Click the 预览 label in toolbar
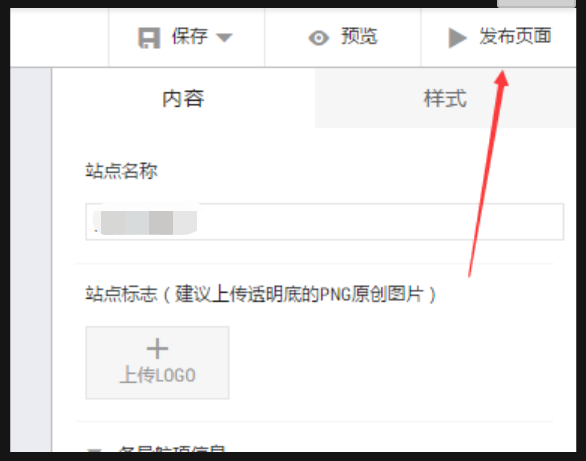 pos(359,37)
